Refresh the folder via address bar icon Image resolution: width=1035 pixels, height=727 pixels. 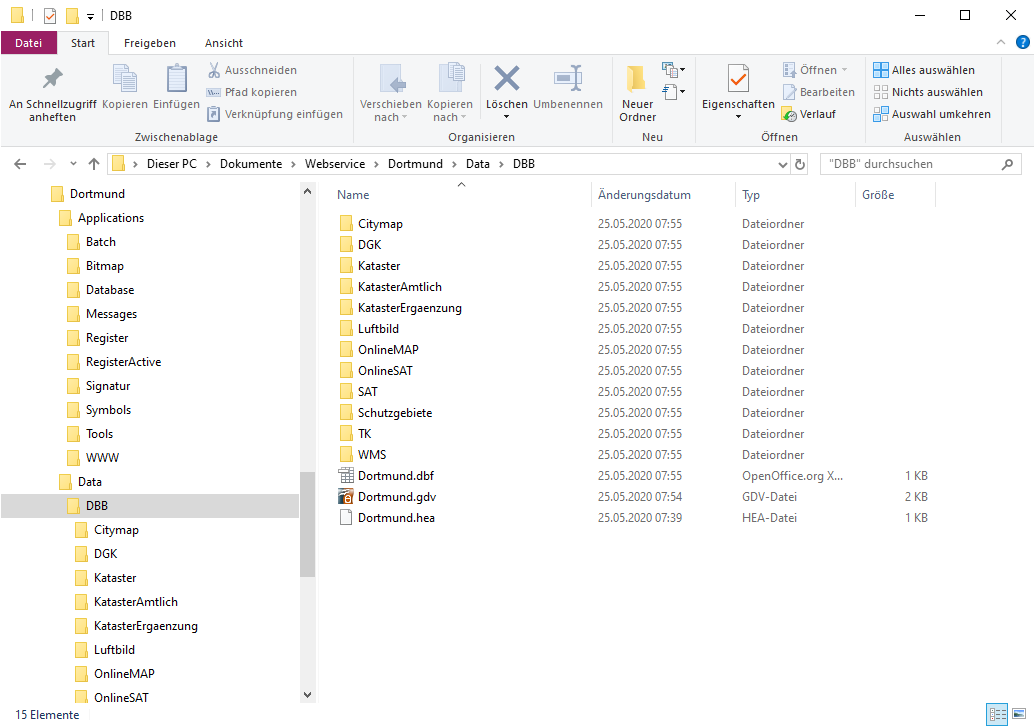(x=800, y=164)
